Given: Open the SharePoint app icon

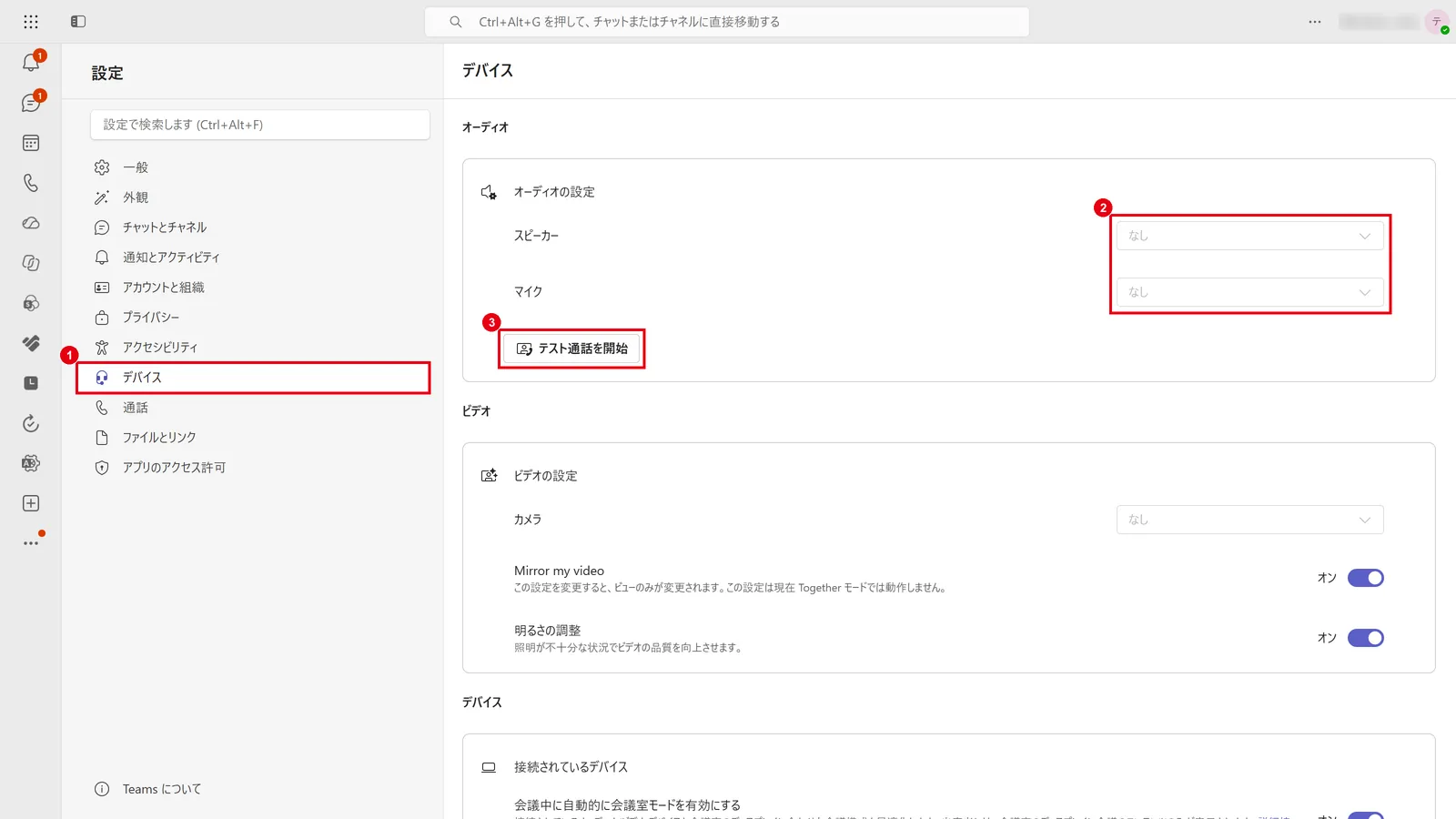Looking at the screenshot, I should pyautogui.click(x=31, y=303).
